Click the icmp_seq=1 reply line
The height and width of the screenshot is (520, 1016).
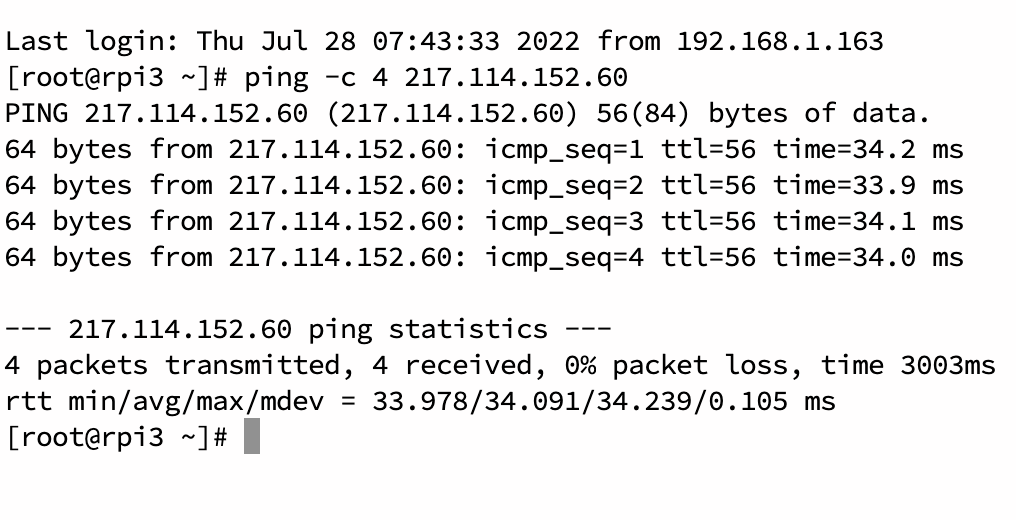click(484, 150)
